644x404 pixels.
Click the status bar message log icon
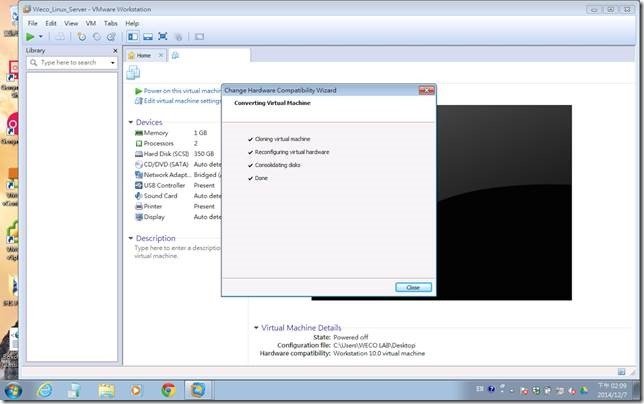click(x=621, y=372)
